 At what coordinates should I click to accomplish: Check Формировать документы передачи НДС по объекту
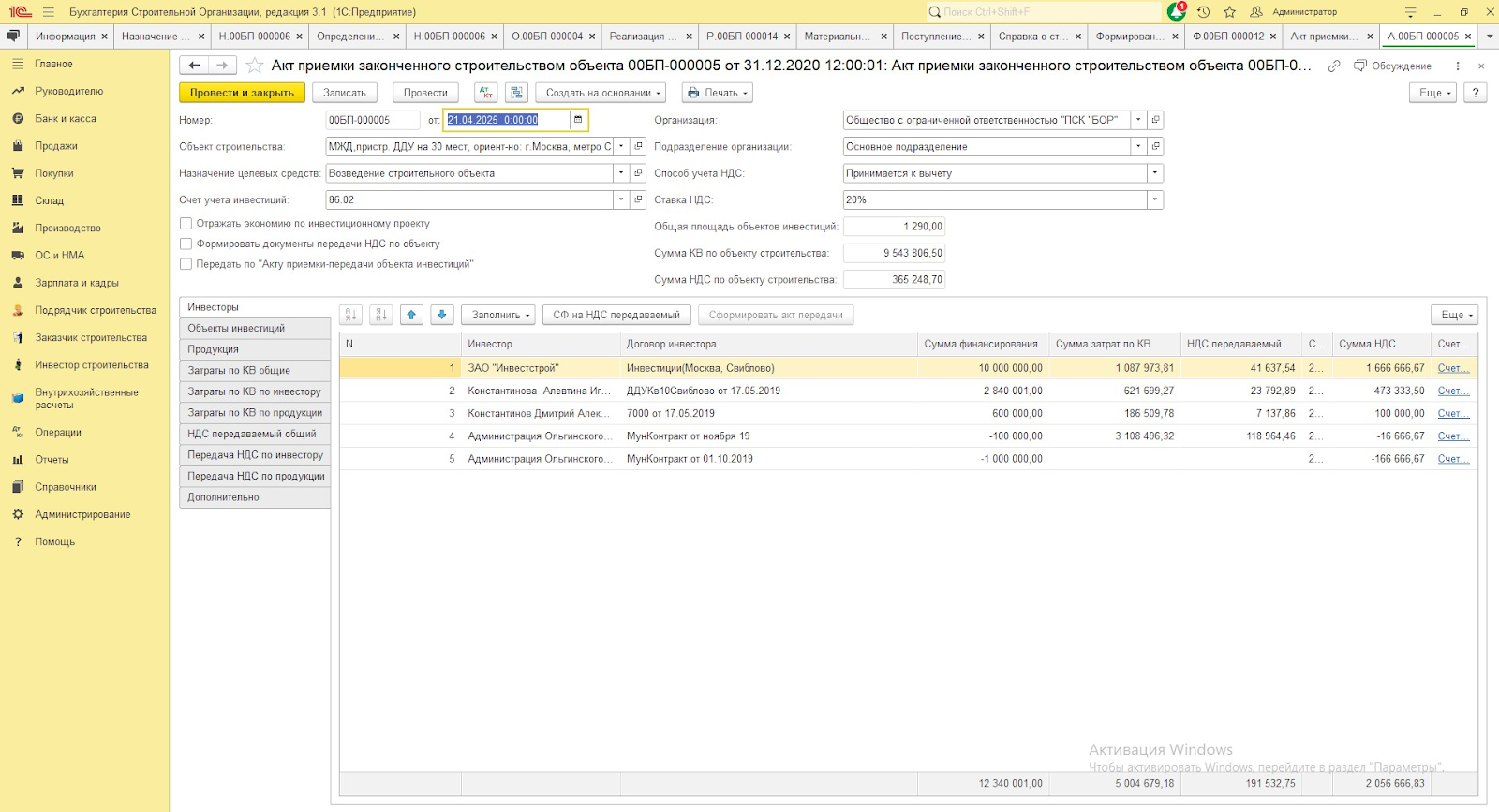[186, 244]
